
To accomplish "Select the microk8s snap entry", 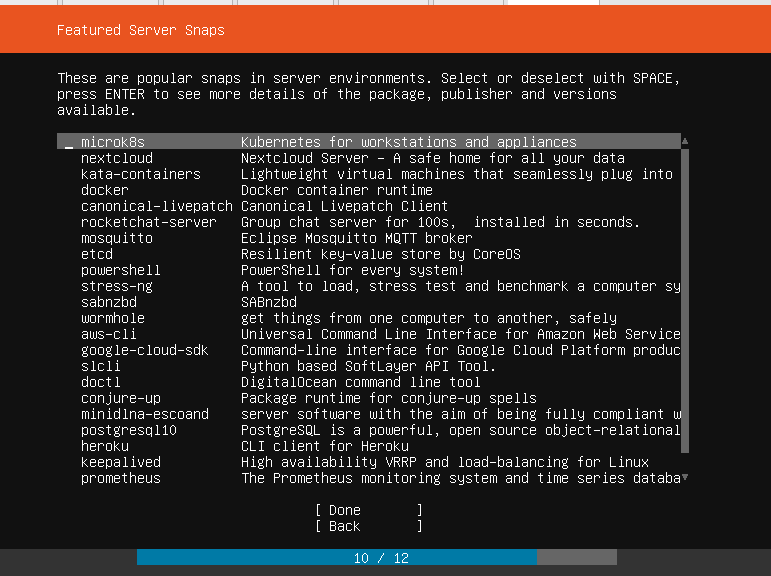I will (369, 142).
